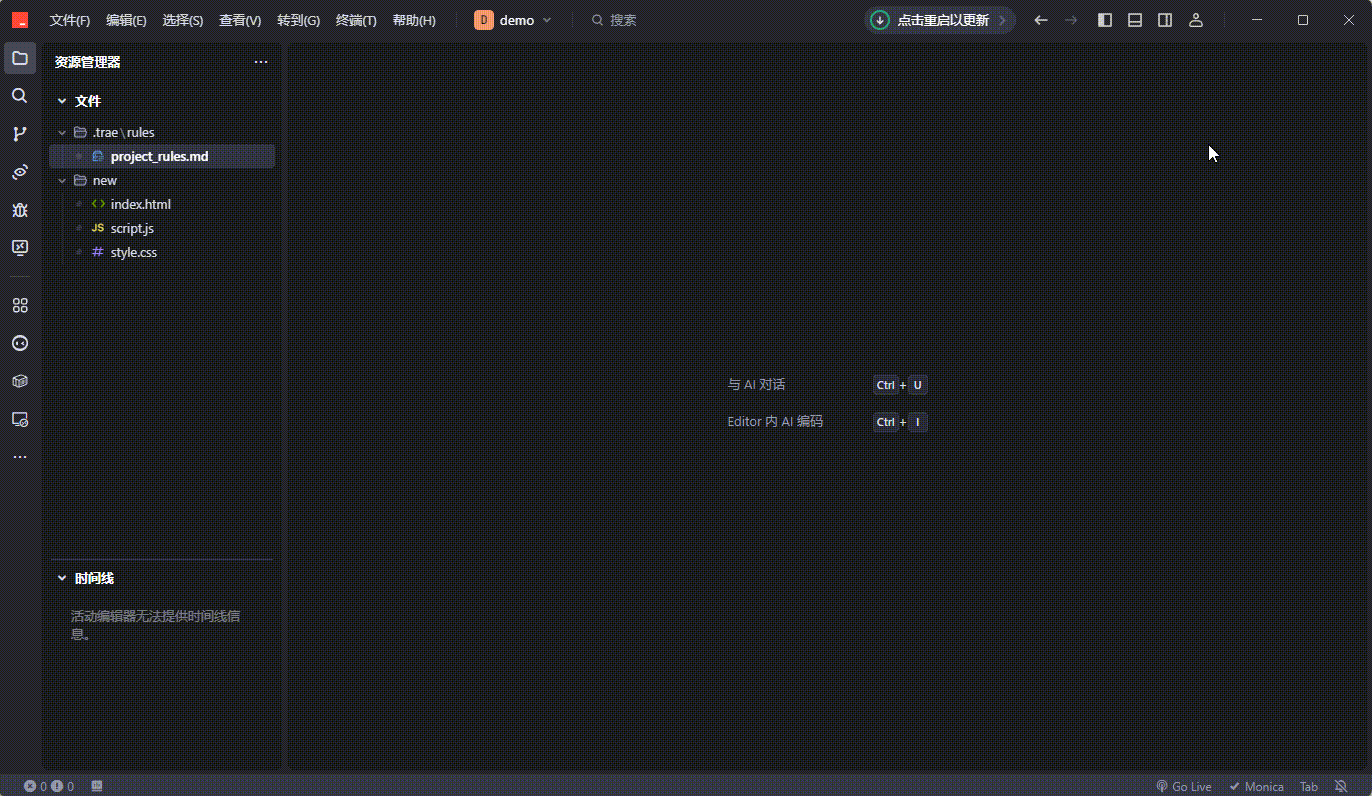Open style.css file
Image resolution: width=1372 pixels, height=796 pixels.
pos(162,252)
